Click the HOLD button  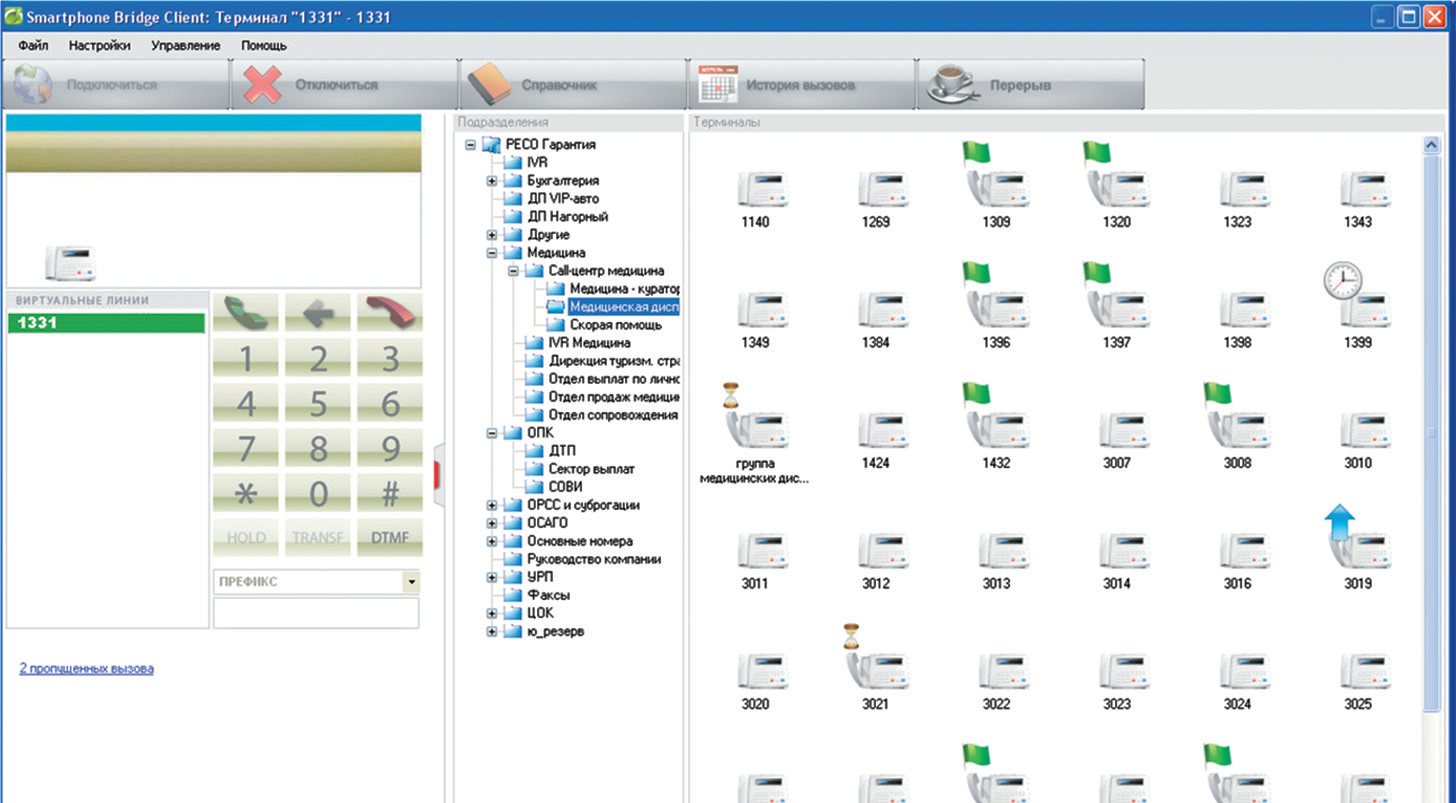[246, 538]
